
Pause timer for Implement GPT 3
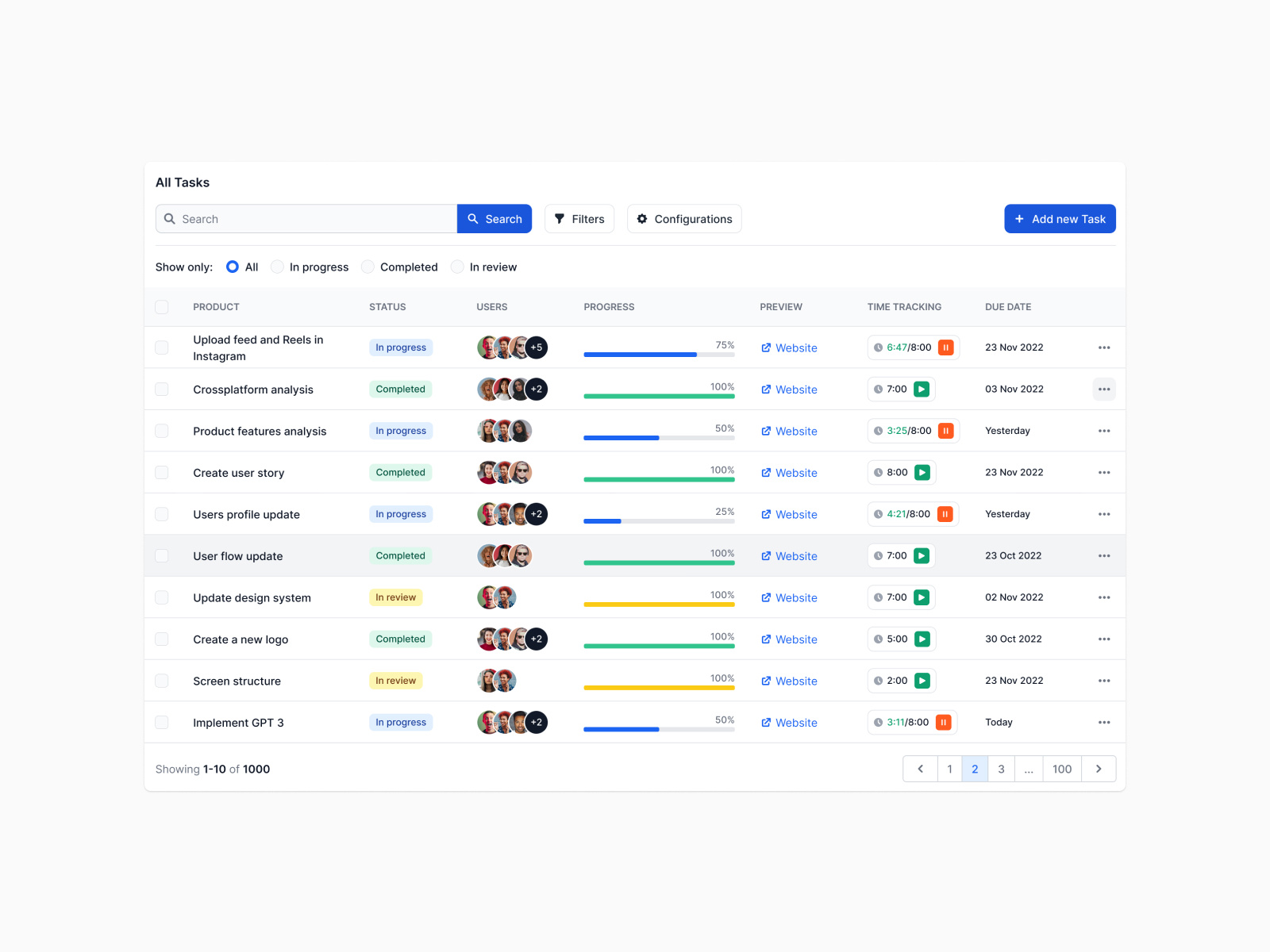click(944, 723)
